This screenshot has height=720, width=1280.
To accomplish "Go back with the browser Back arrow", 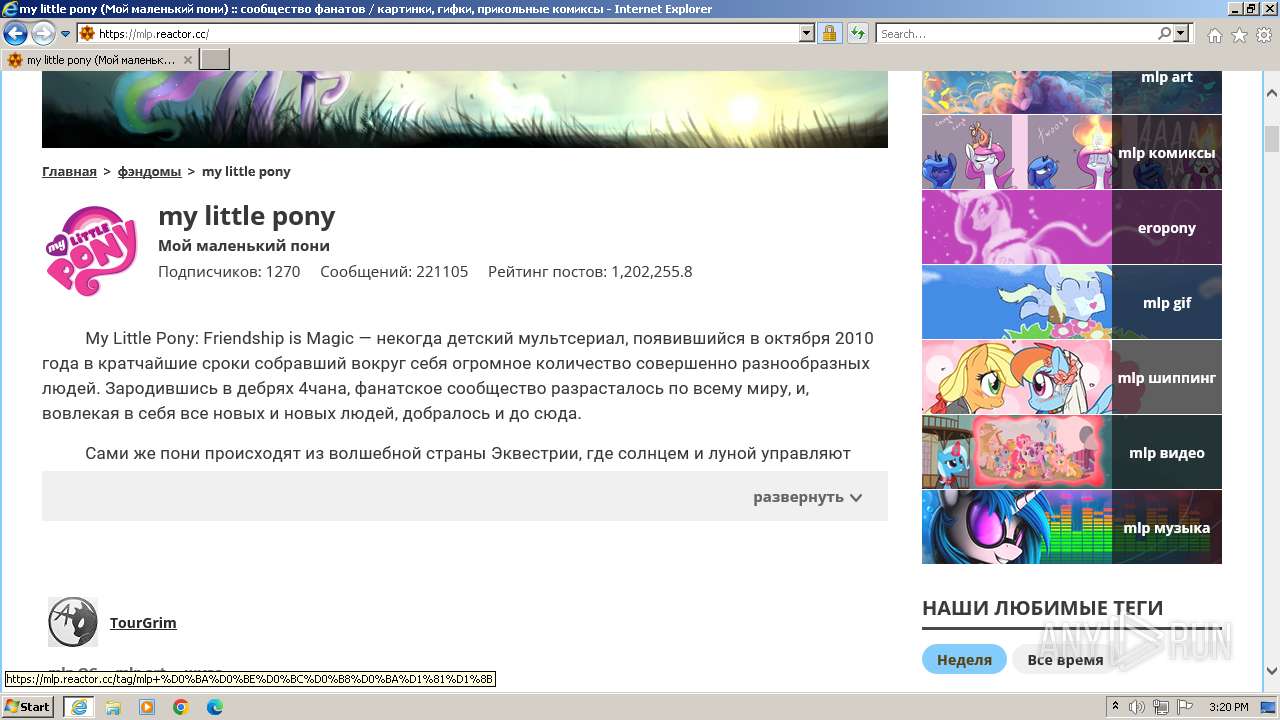I will (15, 33).
